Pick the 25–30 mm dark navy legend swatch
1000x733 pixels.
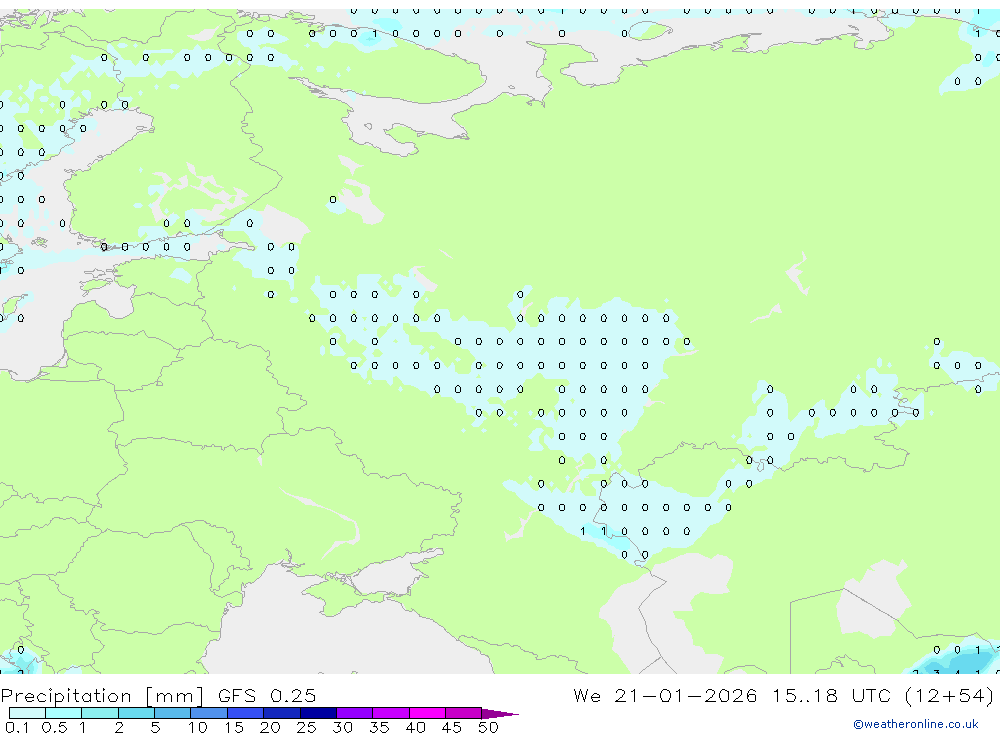(x=318, y=713)
